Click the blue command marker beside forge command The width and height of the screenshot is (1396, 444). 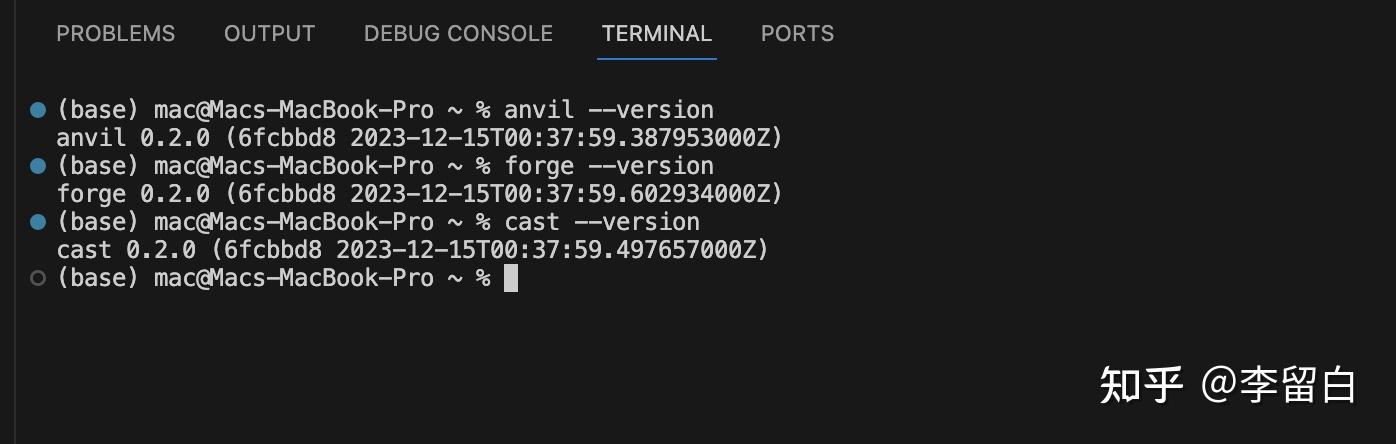(38, 165)
